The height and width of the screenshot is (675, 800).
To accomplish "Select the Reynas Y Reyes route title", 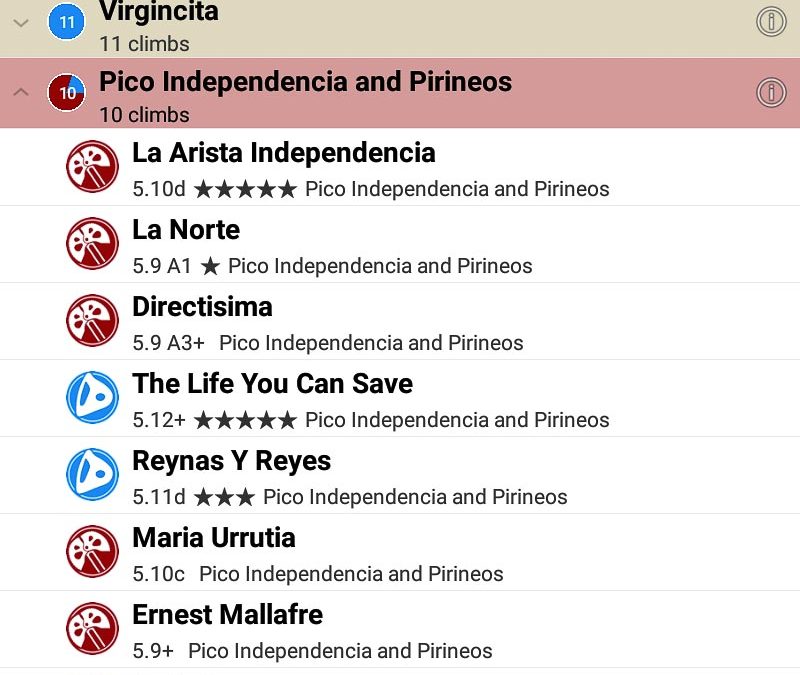I will tap(231, 461).
